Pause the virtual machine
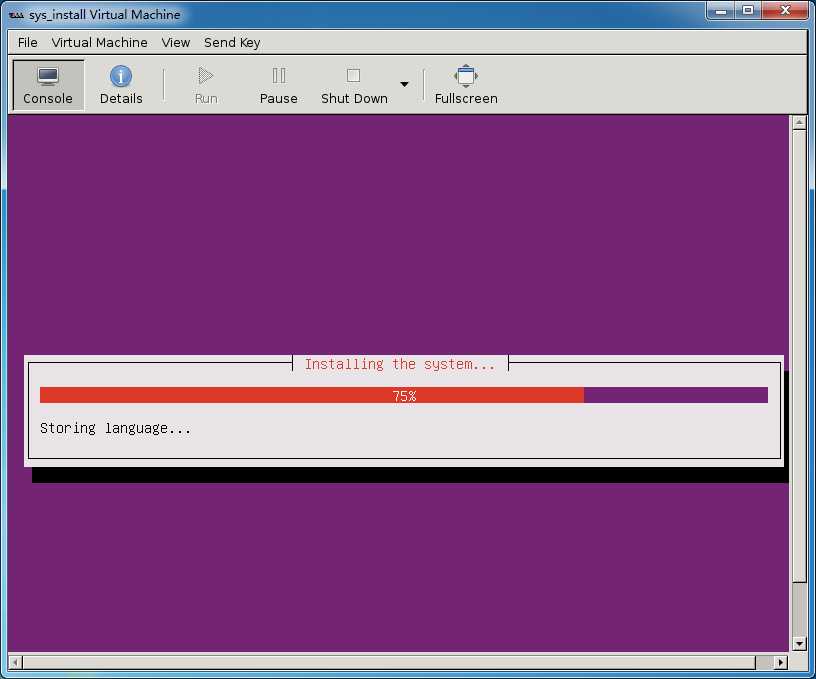The width and height of the screenshot is (816, 679). 278,85
